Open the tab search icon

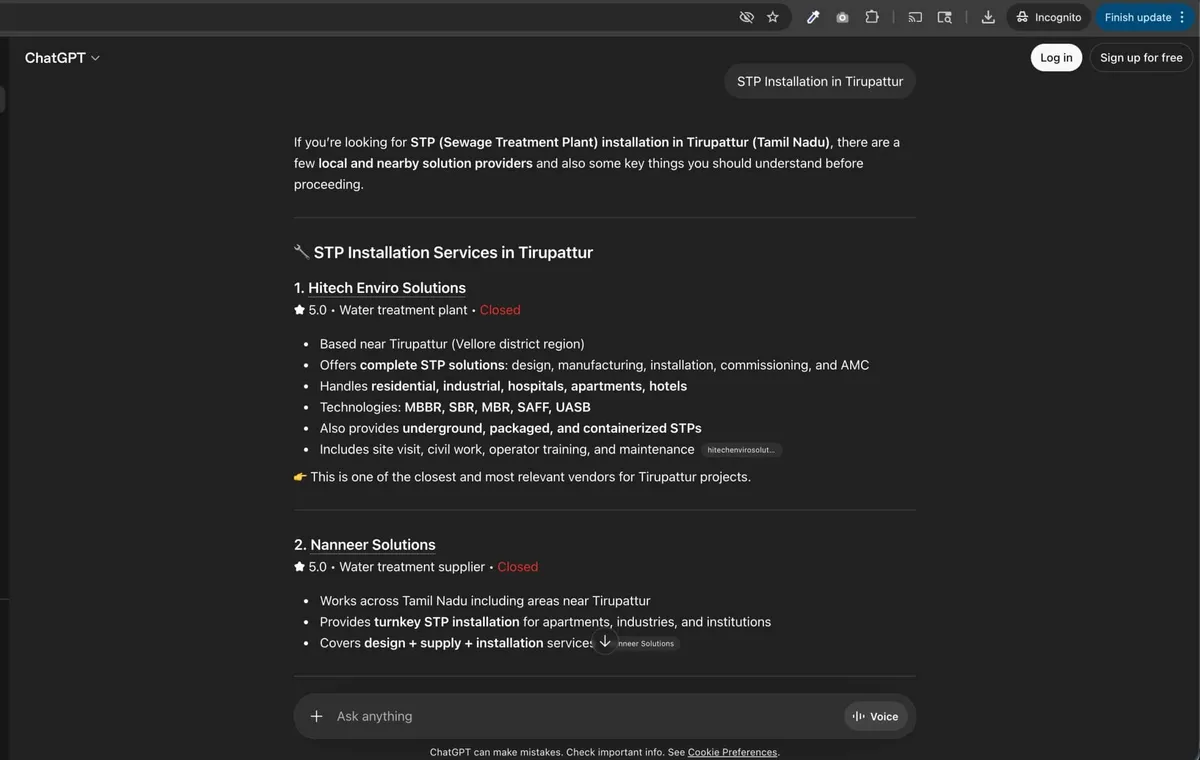944,17
